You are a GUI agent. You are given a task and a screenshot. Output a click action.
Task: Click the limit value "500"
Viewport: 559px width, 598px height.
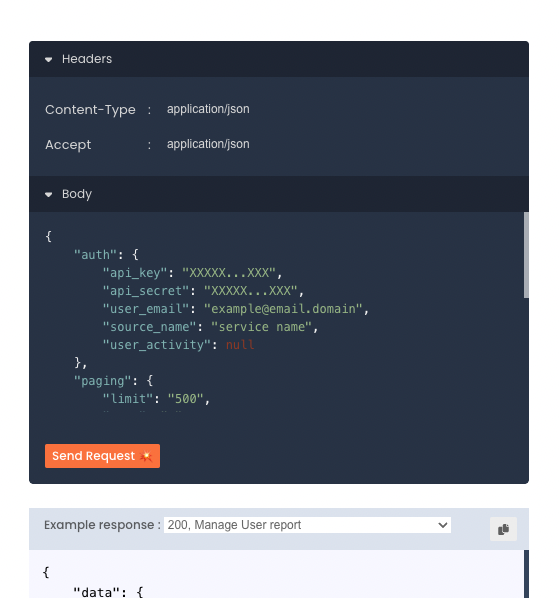[x=185, y=399]
